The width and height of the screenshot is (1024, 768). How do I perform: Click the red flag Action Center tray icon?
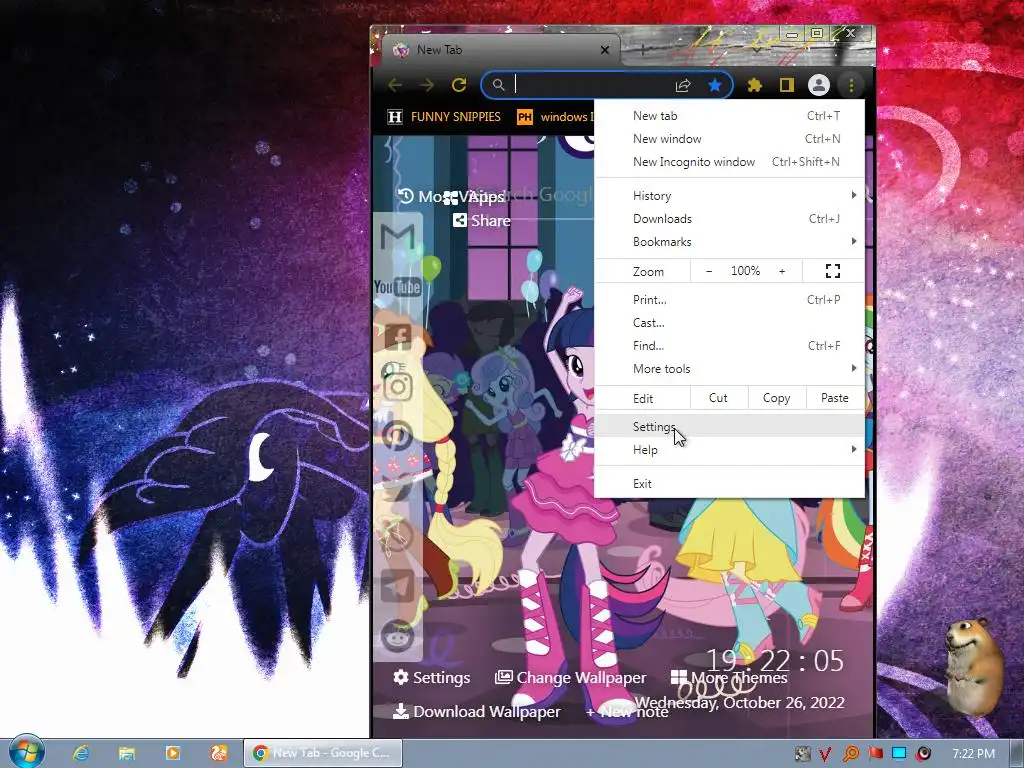point(875,754)
